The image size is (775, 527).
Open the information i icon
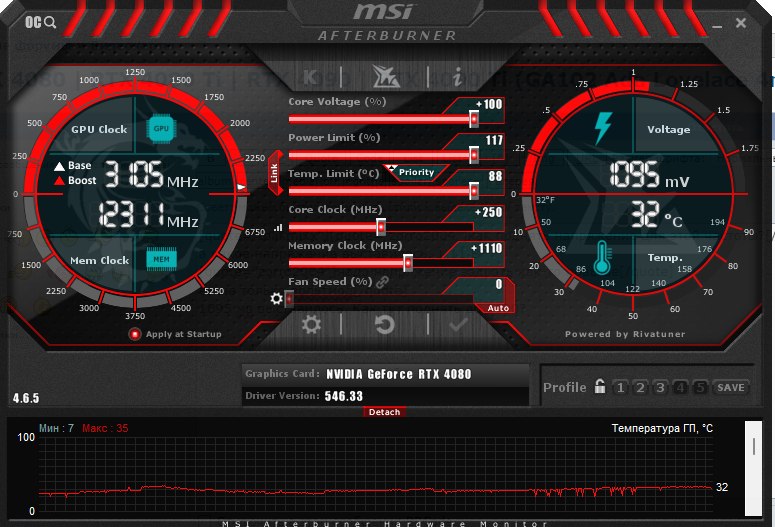click(458, 77)
